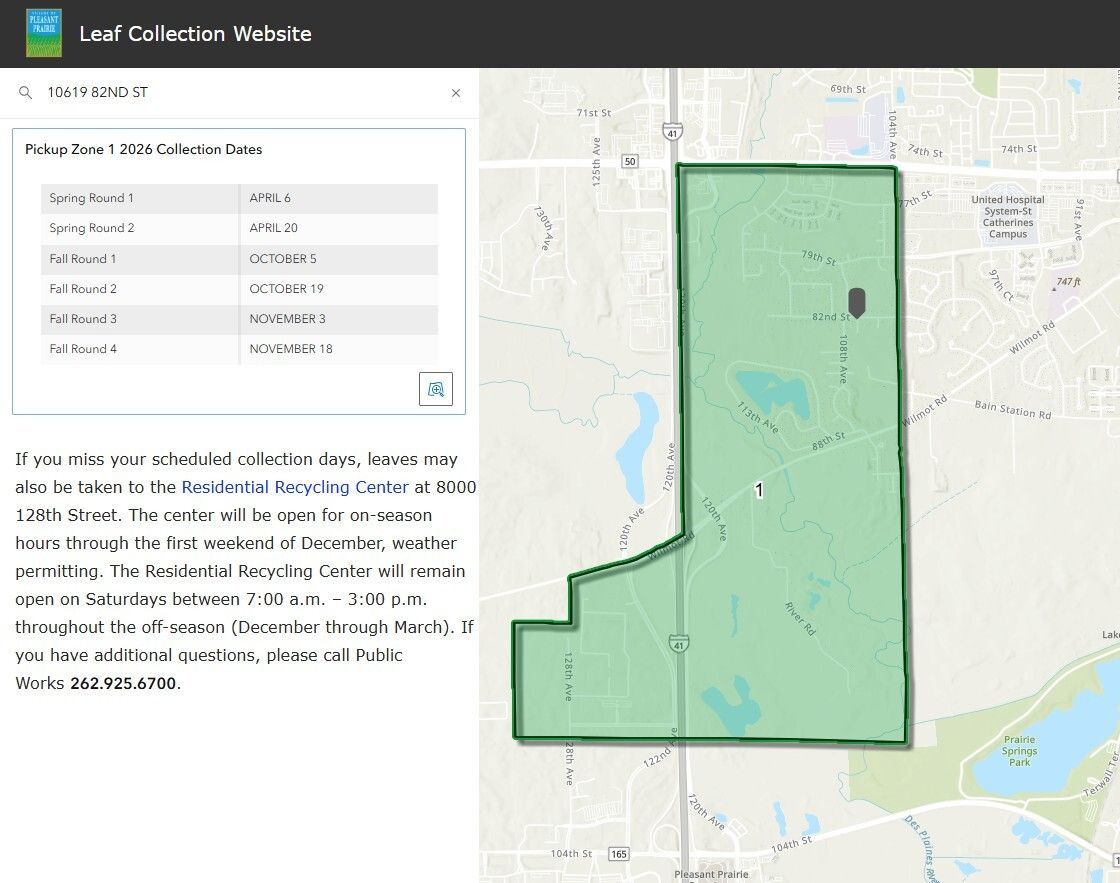Click the 71st St label on the map

tap(594, 113)
